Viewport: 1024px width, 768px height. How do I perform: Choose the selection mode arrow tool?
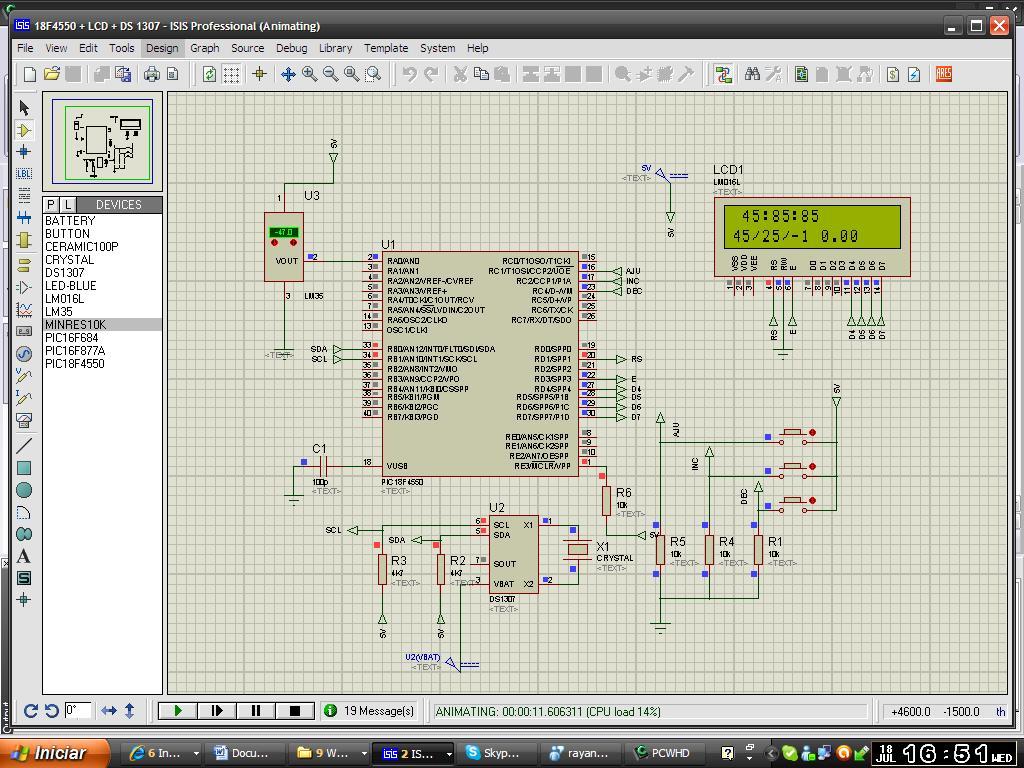tap(24, 108)
